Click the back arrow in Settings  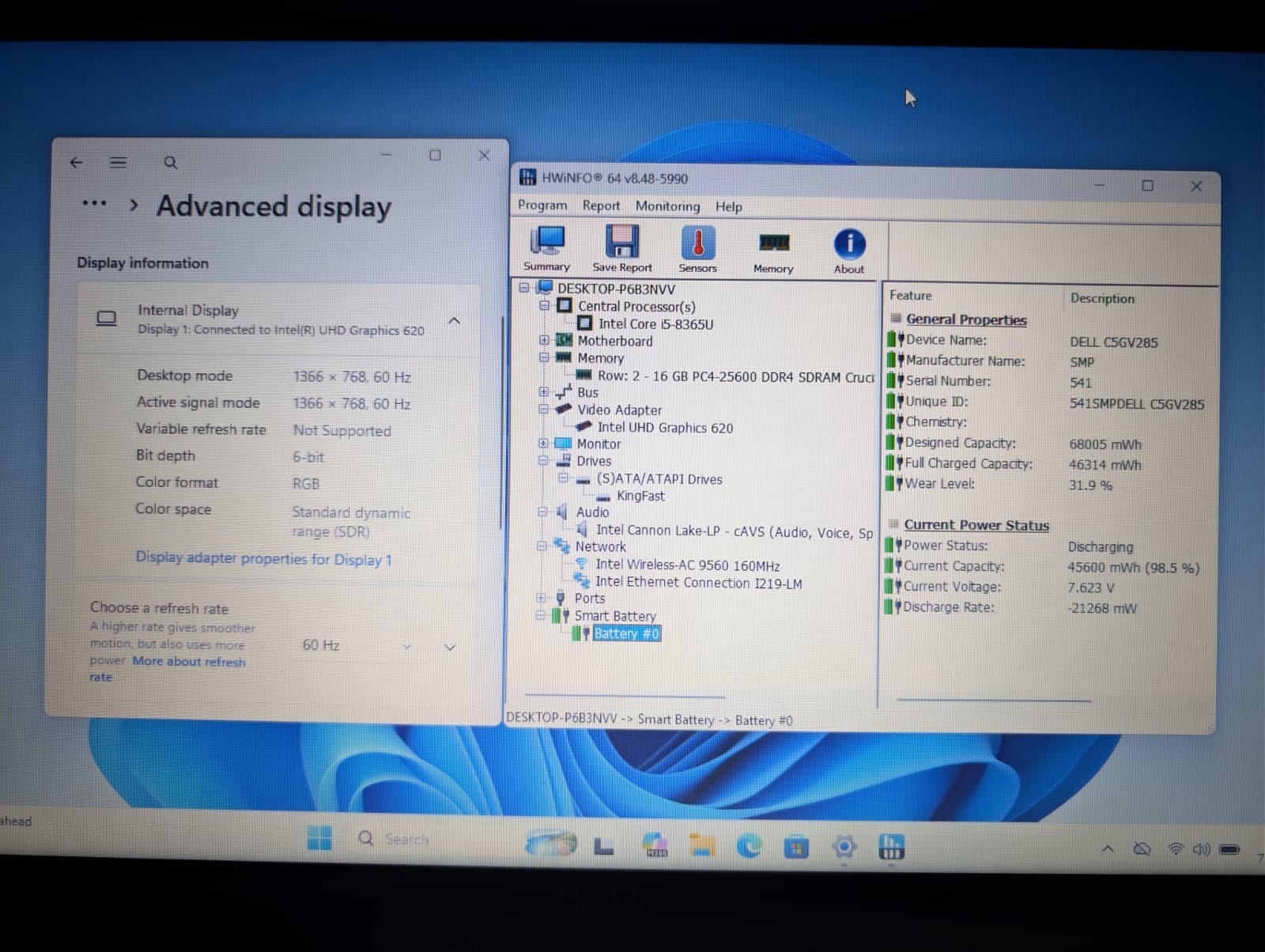pyautogui.click(x=77, y=162)
